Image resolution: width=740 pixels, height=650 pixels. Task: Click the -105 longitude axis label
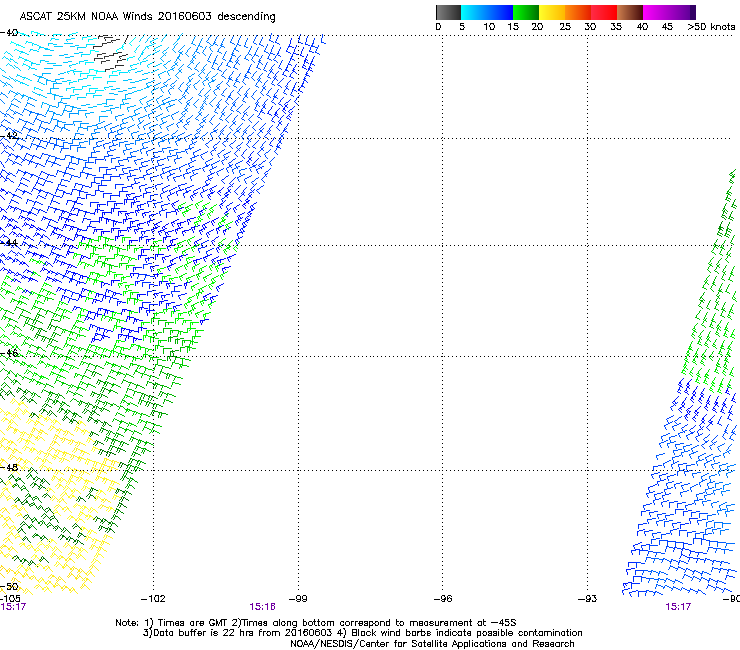coord(10,599)
